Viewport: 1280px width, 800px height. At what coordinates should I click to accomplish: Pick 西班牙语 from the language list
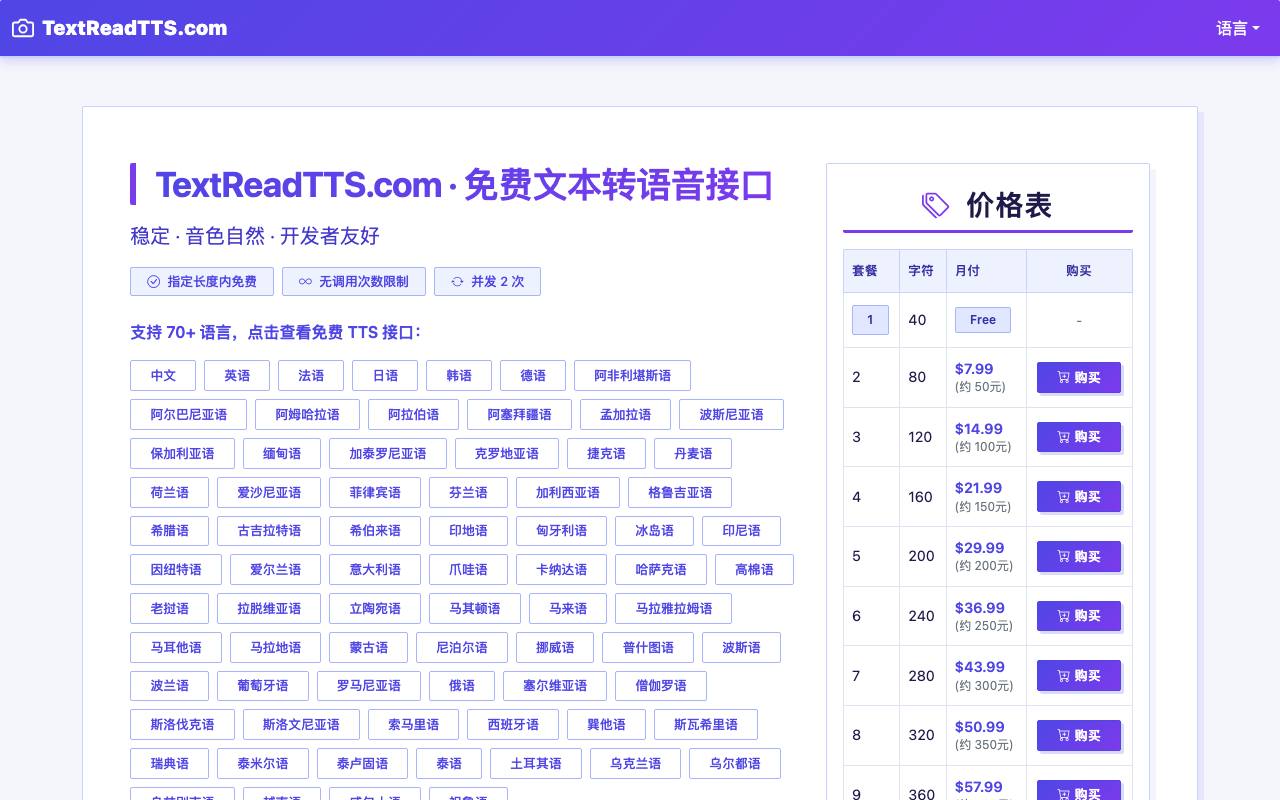tap(513, 725)
